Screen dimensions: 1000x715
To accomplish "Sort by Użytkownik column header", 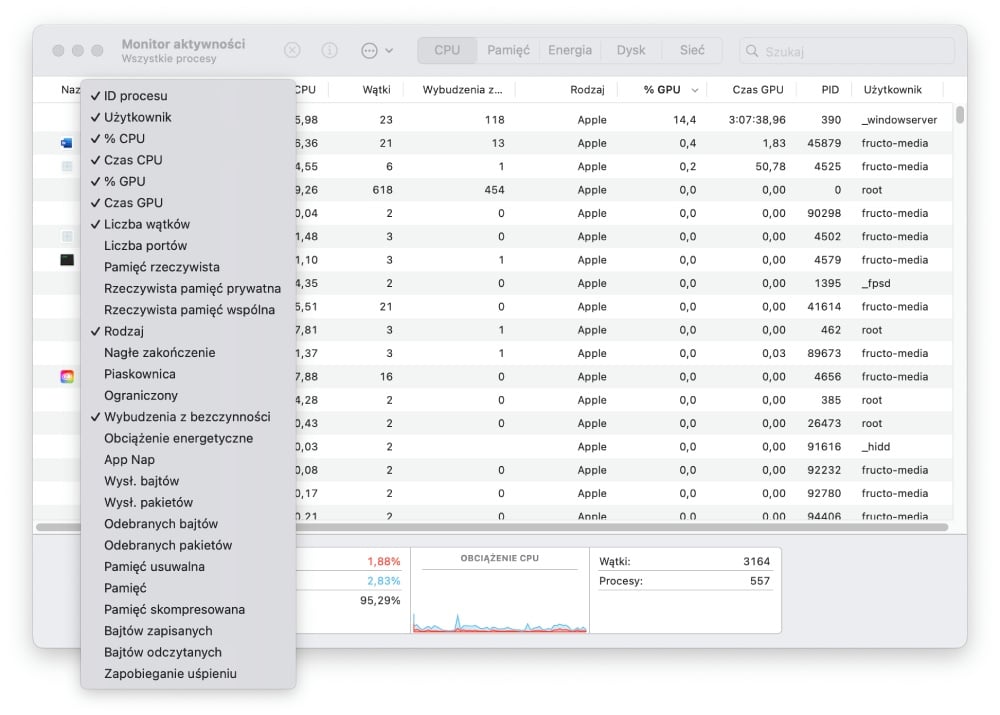I will click(892, 90).
